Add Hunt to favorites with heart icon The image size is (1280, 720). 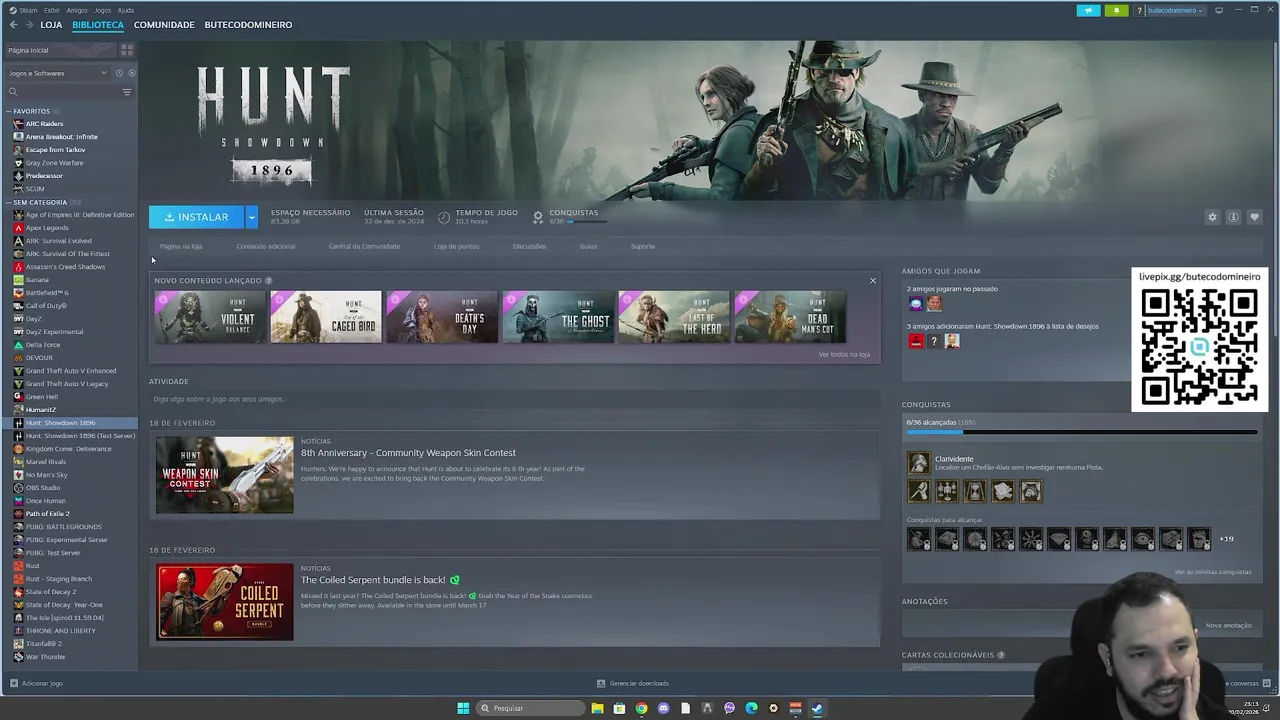tap(1254, 217)
